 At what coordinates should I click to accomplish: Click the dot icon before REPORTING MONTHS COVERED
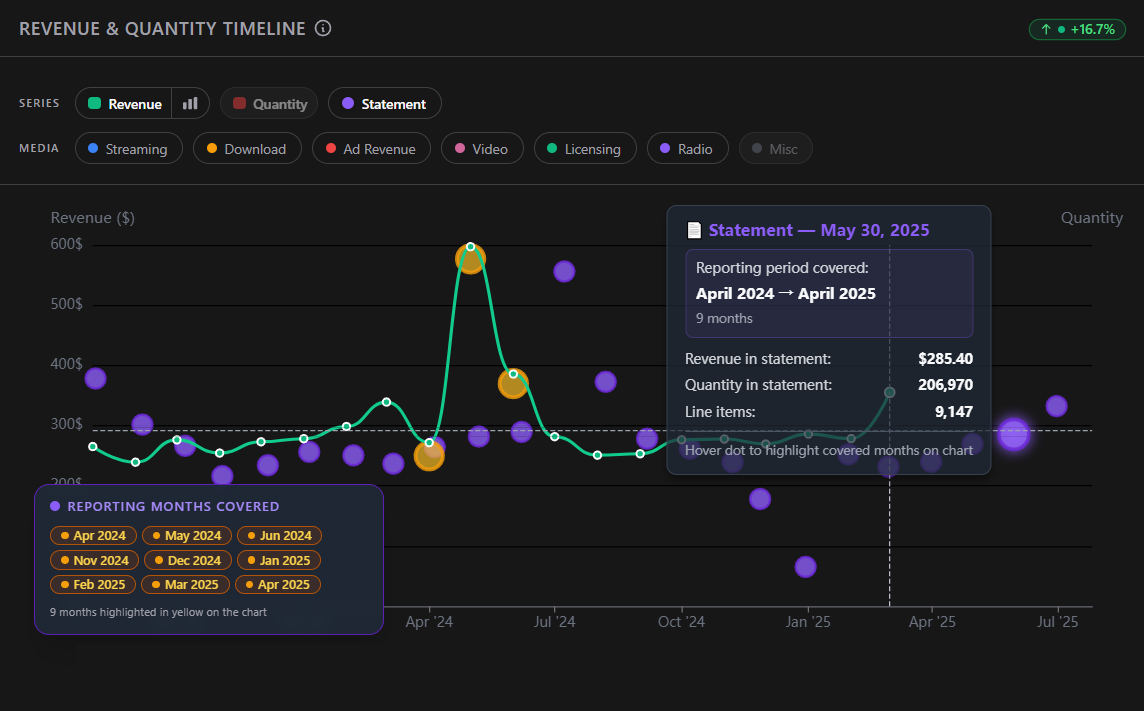(x=54, y=506)
